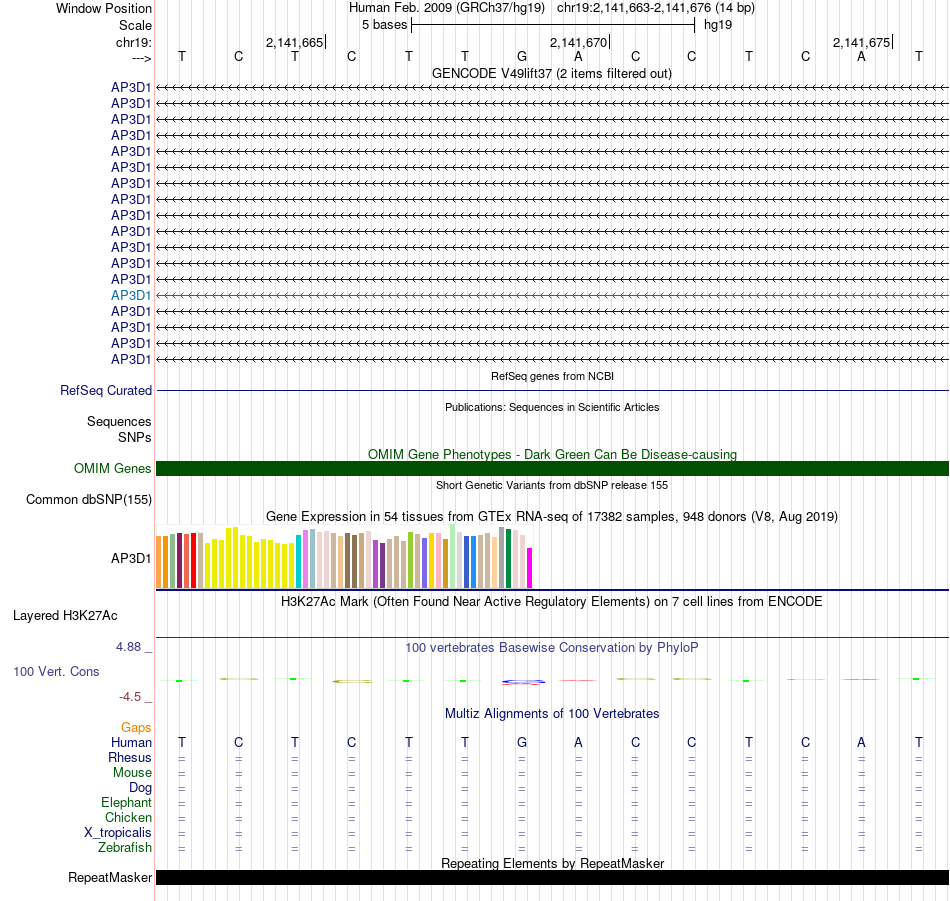Click '100 vertebrates Basewise Conservation by PhyloP' title
The height and width of the screenshot is (901, 950).
pyautogui.click(x=552, y=647)
